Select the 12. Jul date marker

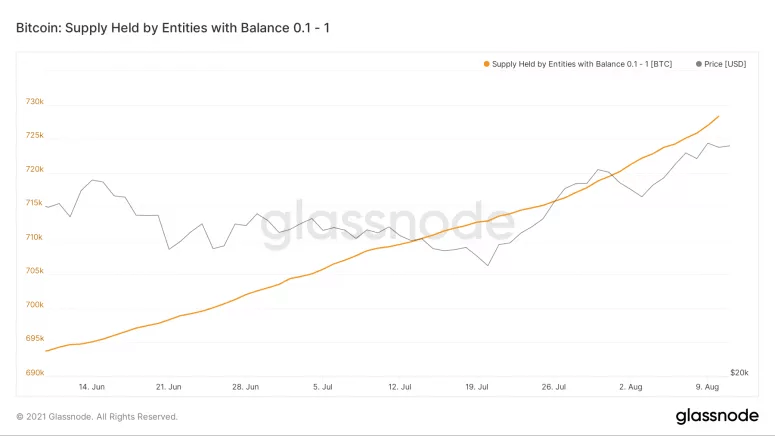(x=401, y=386)
